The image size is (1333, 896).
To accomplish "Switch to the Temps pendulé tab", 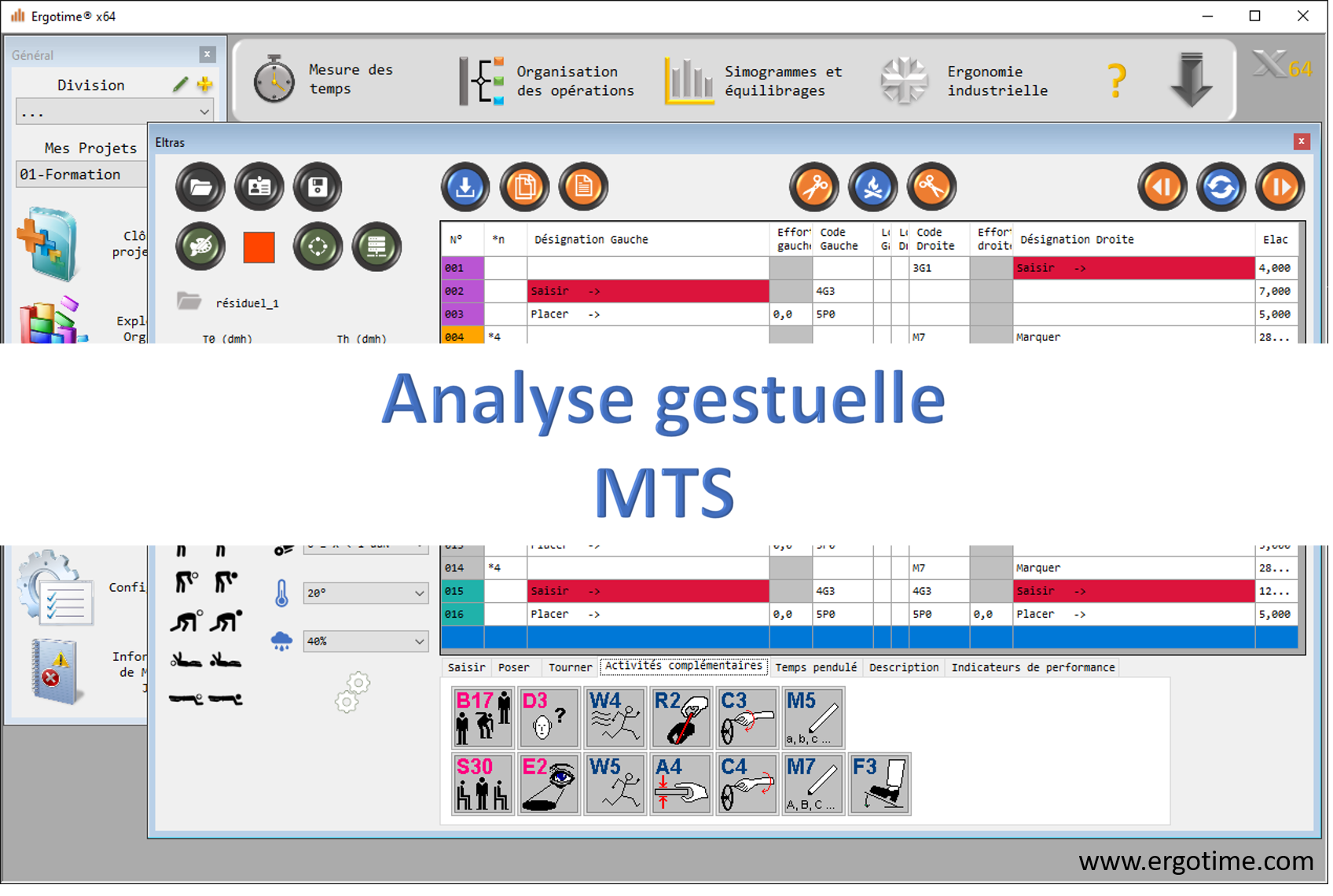I will 816,667.
